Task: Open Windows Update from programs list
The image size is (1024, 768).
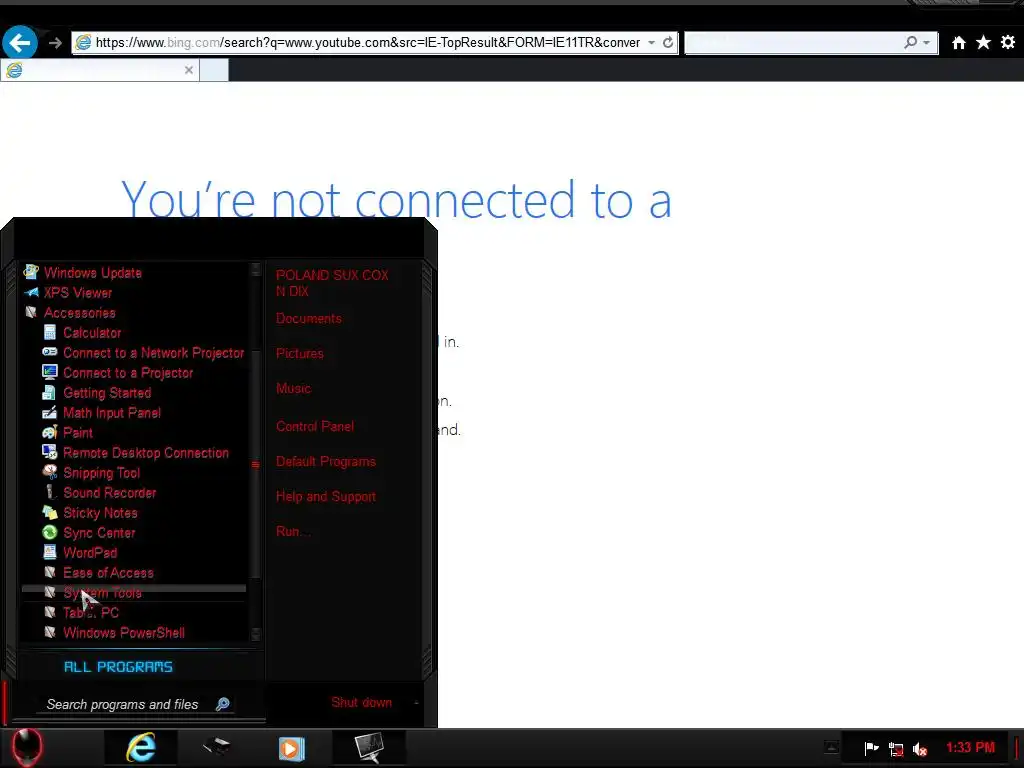Action: (92, 273)
